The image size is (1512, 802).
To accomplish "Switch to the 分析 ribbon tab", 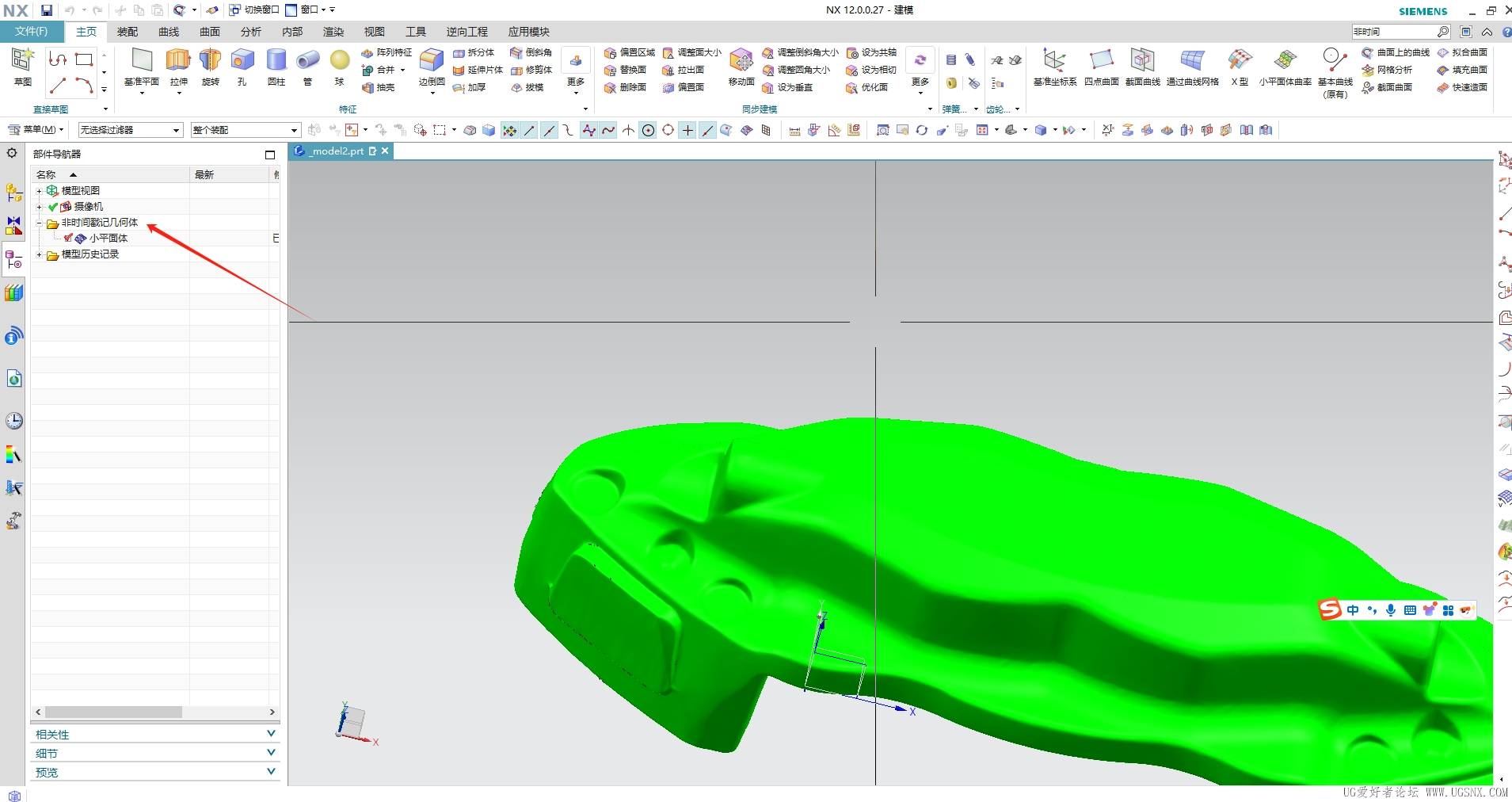I will (251, 32).
